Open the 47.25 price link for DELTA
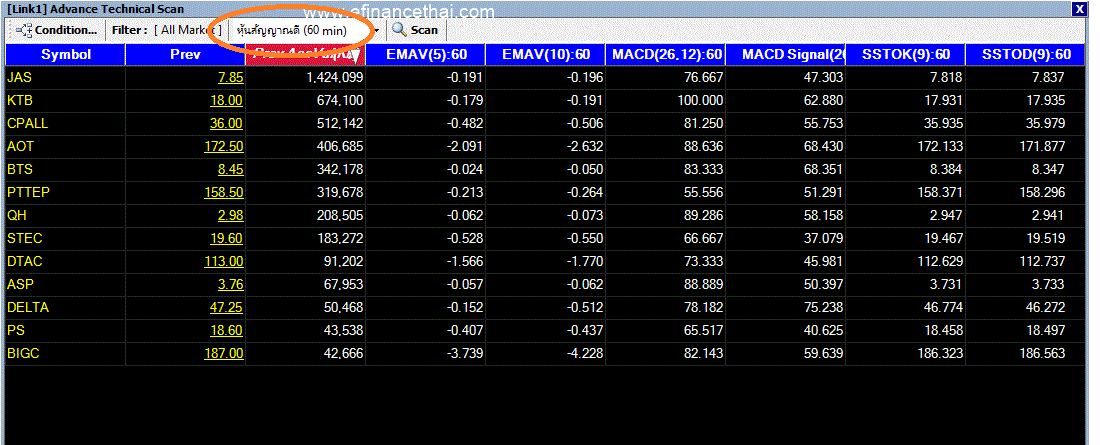 click(226, 307)
